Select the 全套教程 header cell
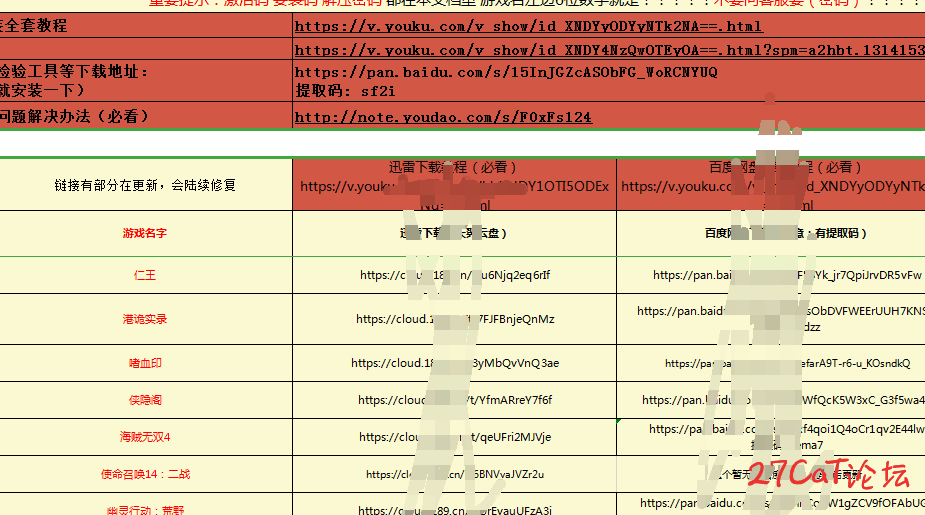 [x=146, y=25]
